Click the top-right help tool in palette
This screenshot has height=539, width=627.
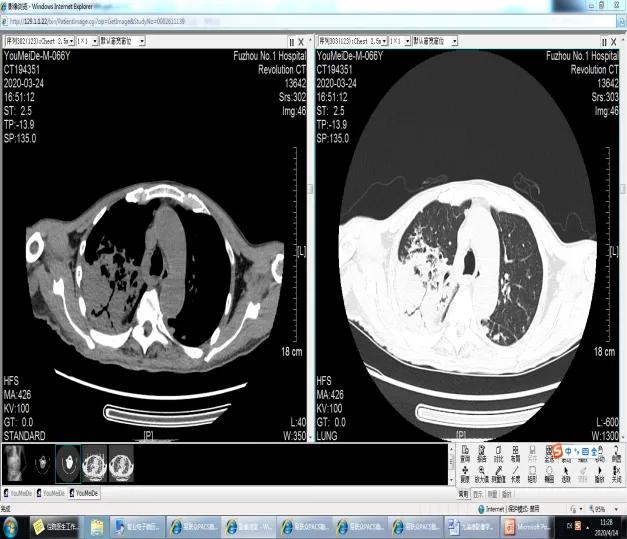tap(616, 453)
